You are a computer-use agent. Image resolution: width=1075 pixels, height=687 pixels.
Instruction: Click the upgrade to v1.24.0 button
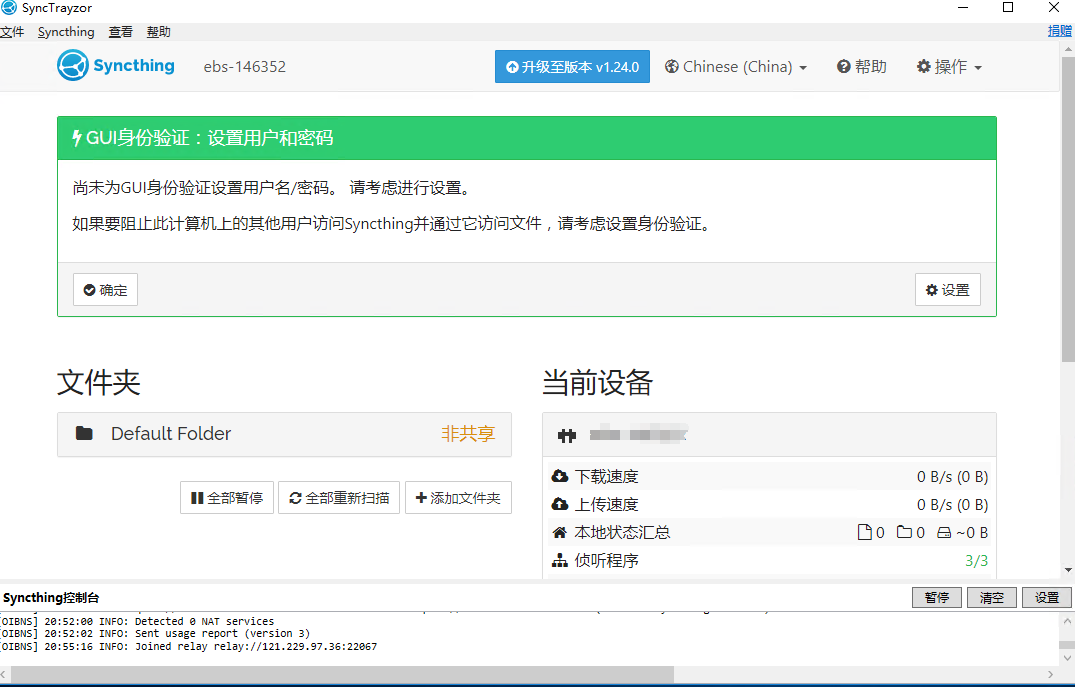pyautogui.click(x=573, y=67)
